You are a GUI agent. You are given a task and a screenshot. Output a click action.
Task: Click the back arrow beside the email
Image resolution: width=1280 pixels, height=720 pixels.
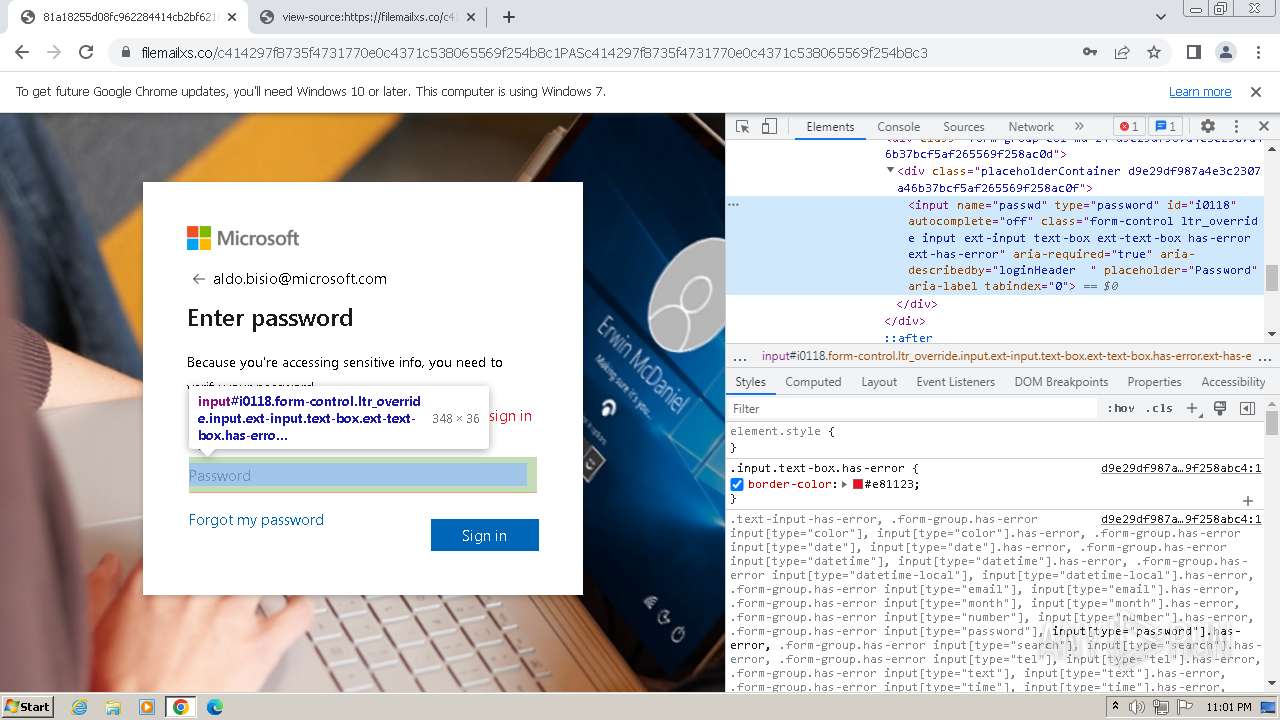198,279
